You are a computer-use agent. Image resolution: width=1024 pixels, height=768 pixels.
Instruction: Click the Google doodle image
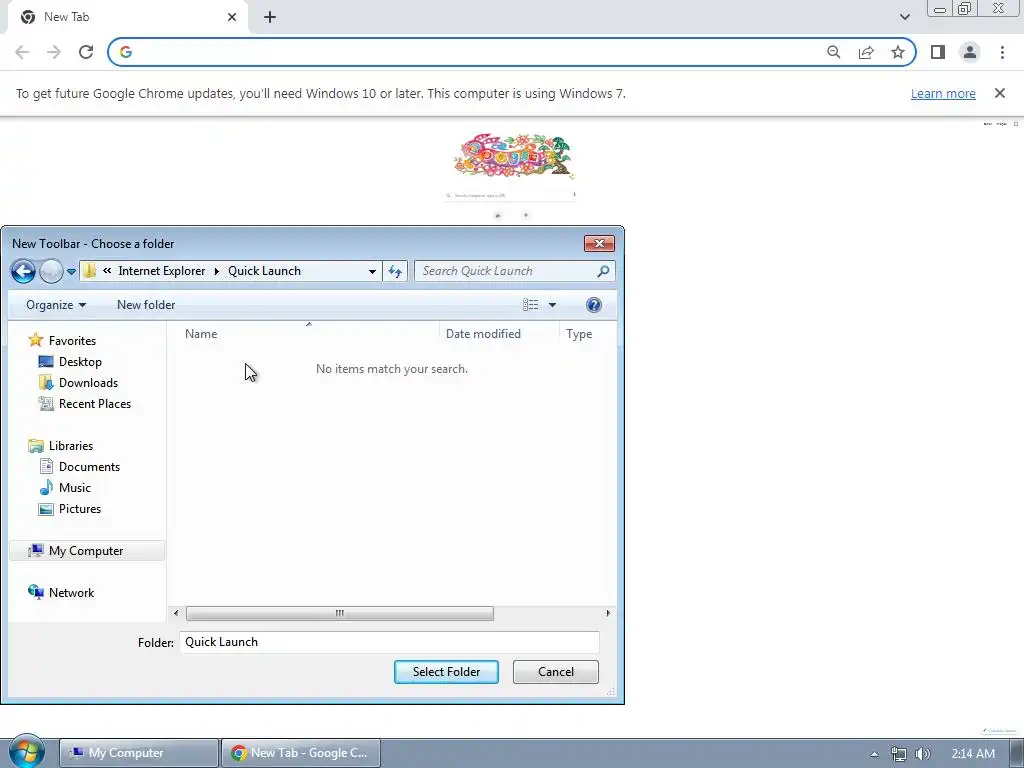point(513,156)
